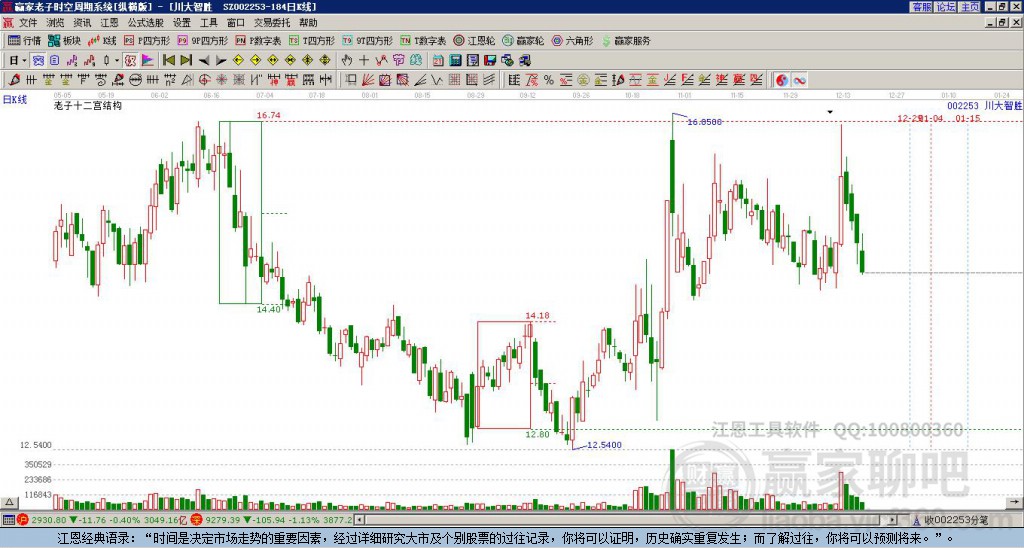Select the red fan lines tool

(x=368, y=80)
